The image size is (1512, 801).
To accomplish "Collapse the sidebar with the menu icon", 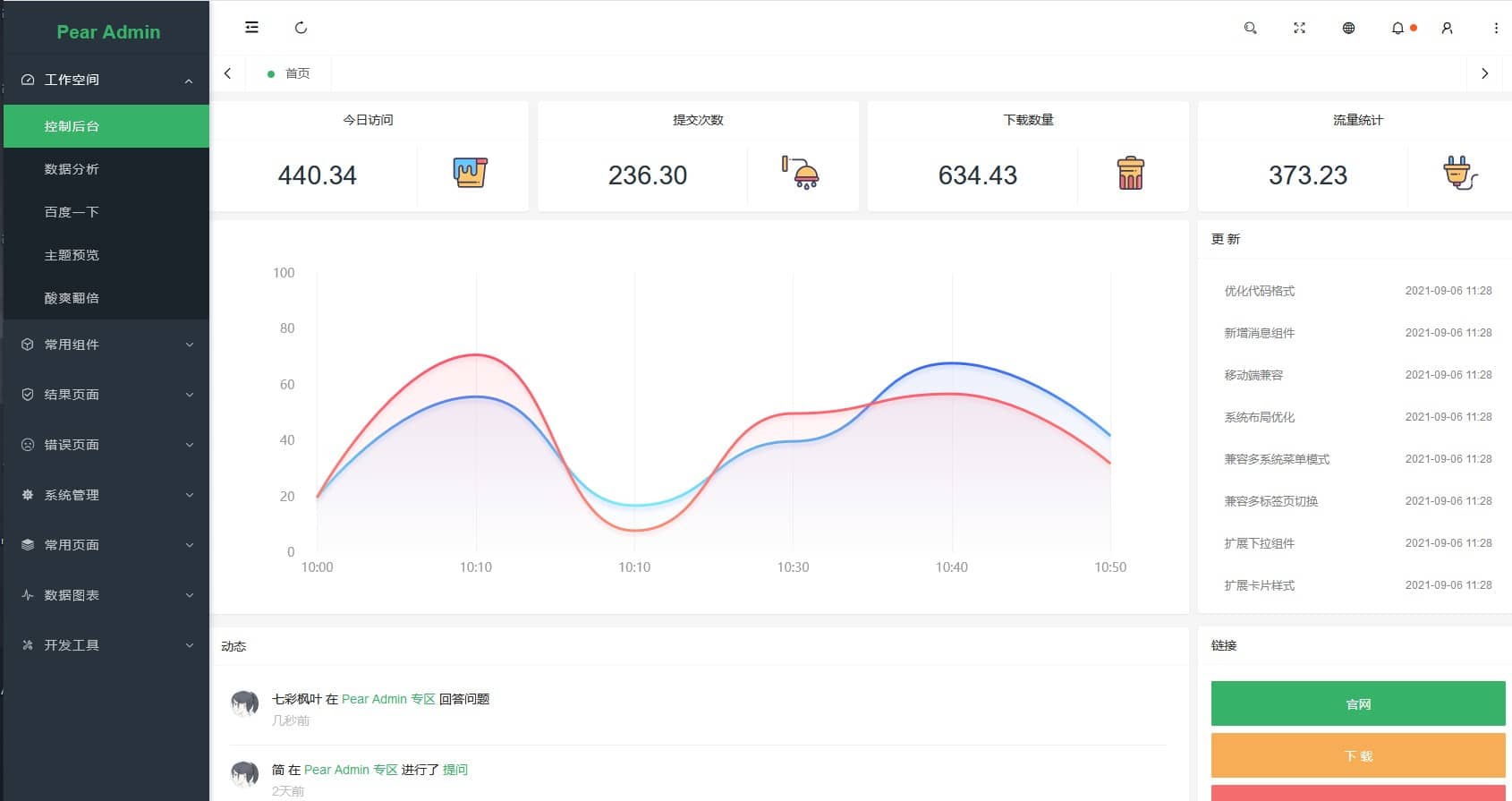I will coord(251,28).
